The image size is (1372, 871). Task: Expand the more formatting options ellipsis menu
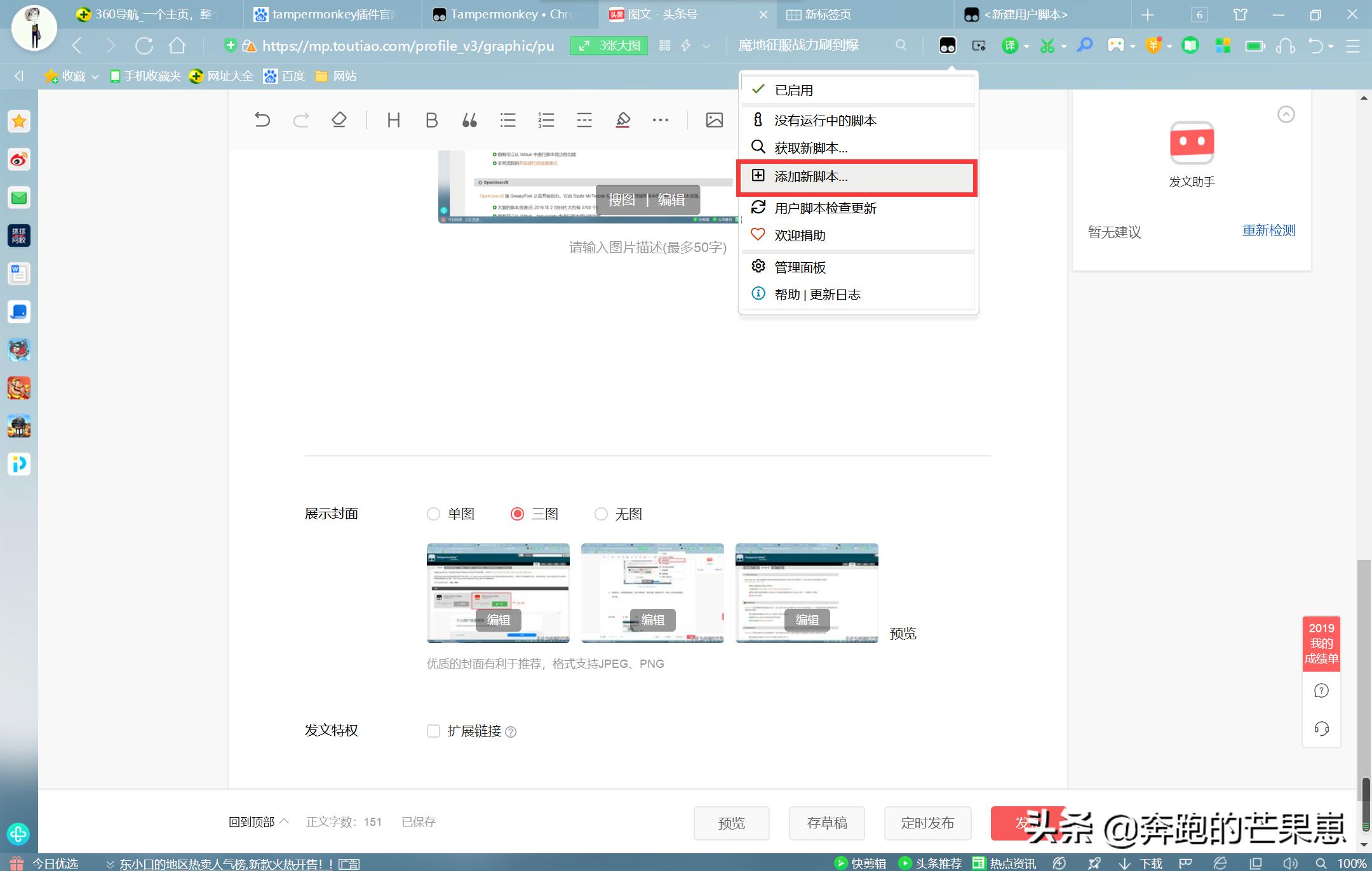661,119
